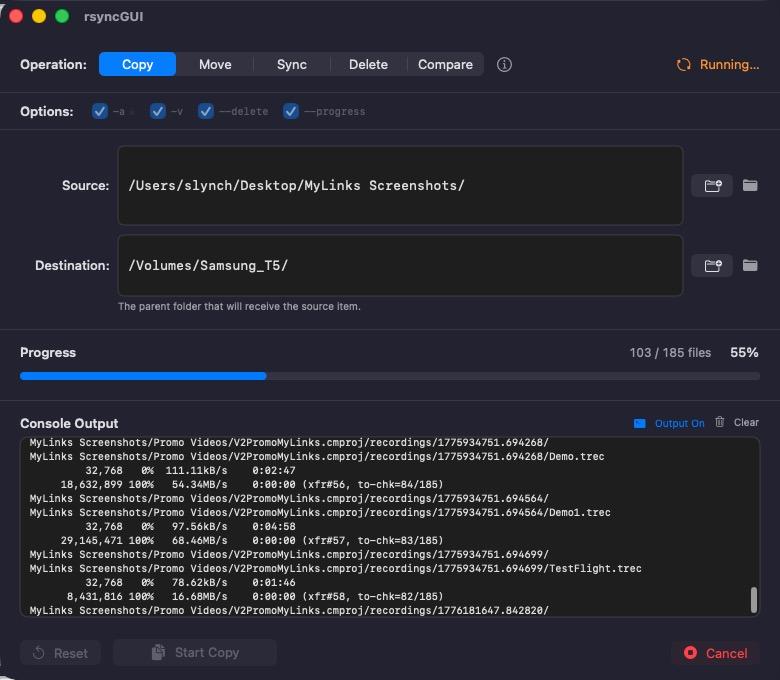Toggle the --progress checkbox

point(291,111)
